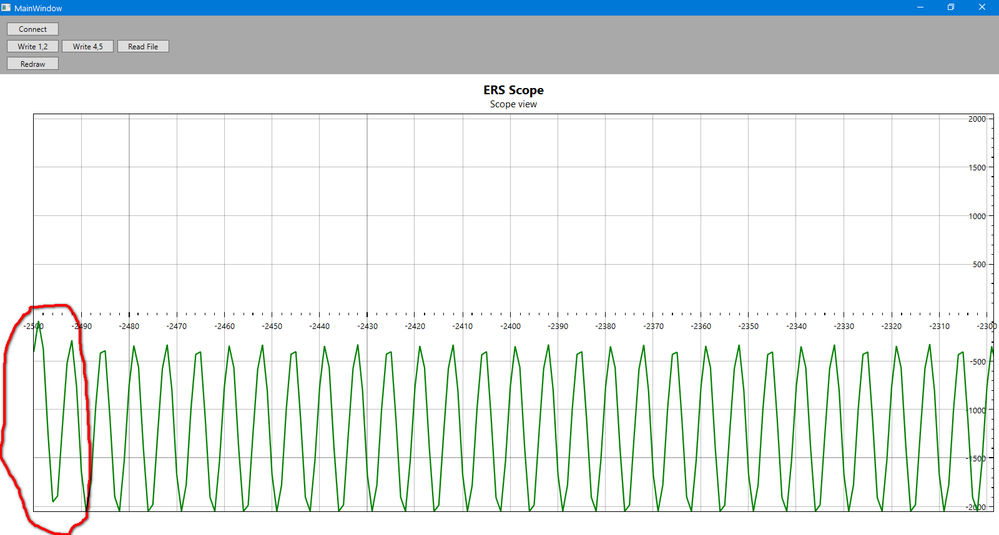Click the -2320 label on X axis
999x535 pixels.
pyautogui.click(x=891, y=326)
